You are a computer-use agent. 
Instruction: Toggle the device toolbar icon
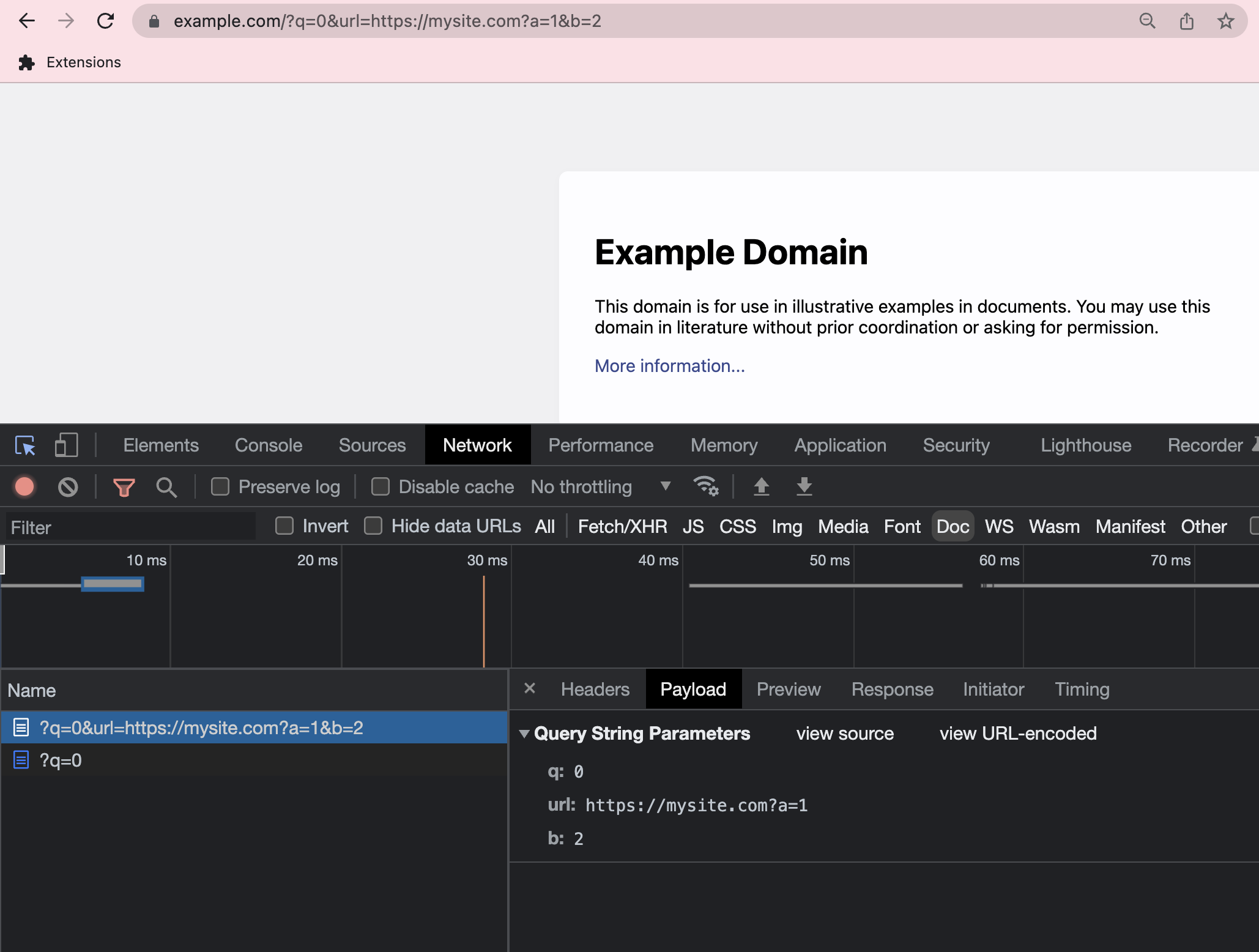[66, 445]
